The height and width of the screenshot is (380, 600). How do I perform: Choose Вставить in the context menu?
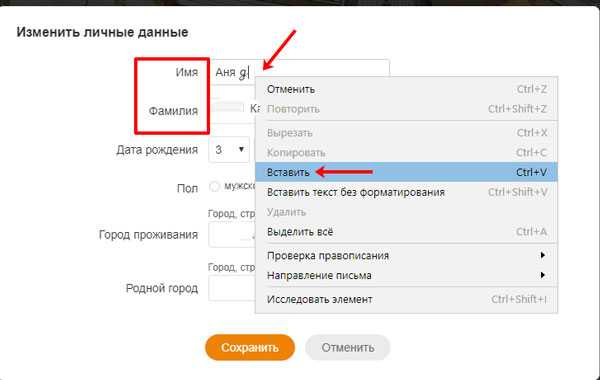[x=406, y=172]
